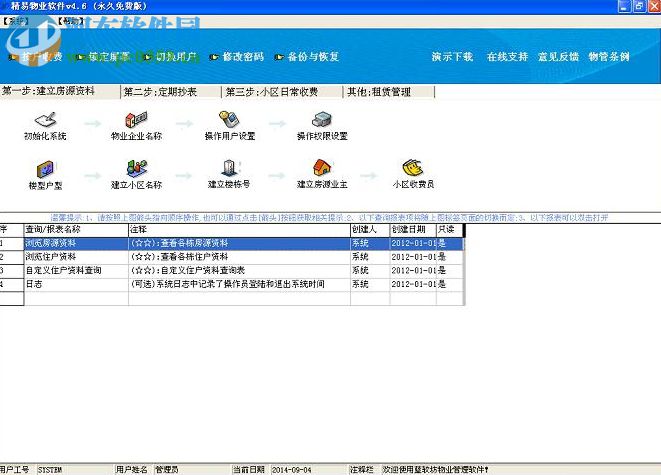Open the 小区收费员 icon
661x475 pixels.
click(413, 168)
